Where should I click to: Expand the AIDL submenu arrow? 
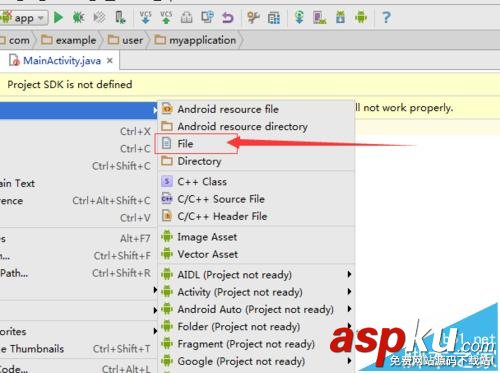[x=349, y=274]
